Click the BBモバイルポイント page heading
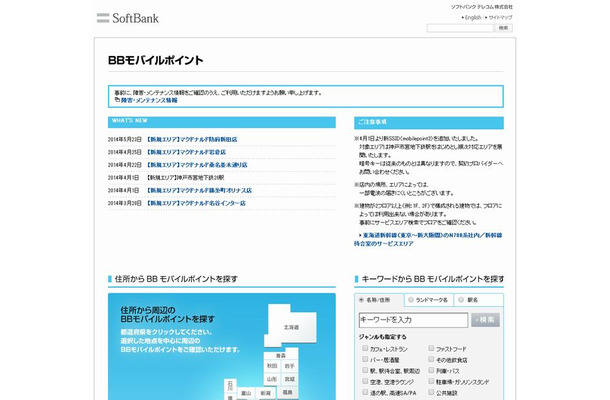The image size is (610, 400). [x=156, y=60]
